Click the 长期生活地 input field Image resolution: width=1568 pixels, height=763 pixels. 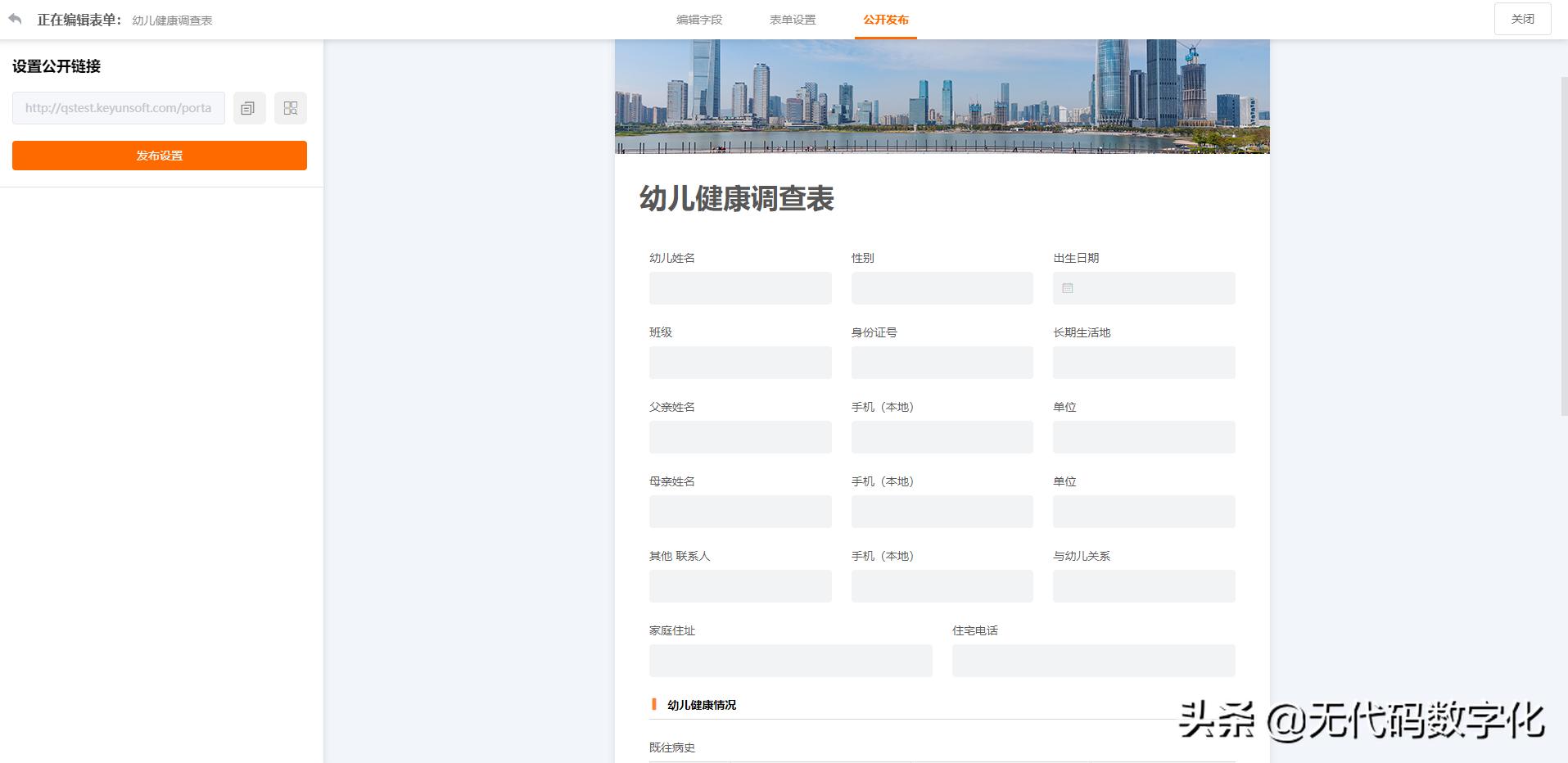pos(1144,363)
